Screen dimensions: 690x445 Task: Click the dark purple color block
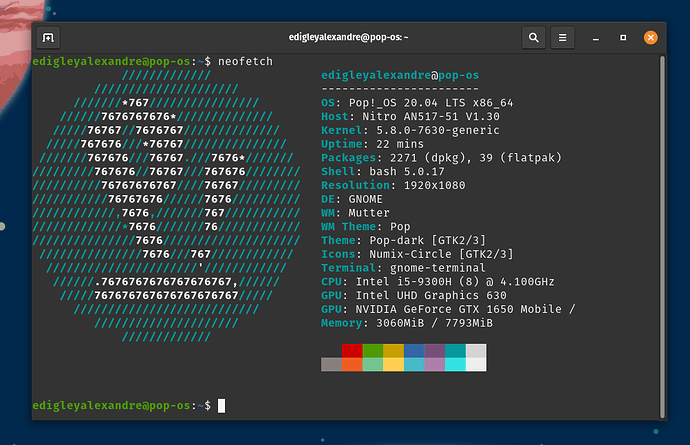pyautogui.click(x=435, y=351)
